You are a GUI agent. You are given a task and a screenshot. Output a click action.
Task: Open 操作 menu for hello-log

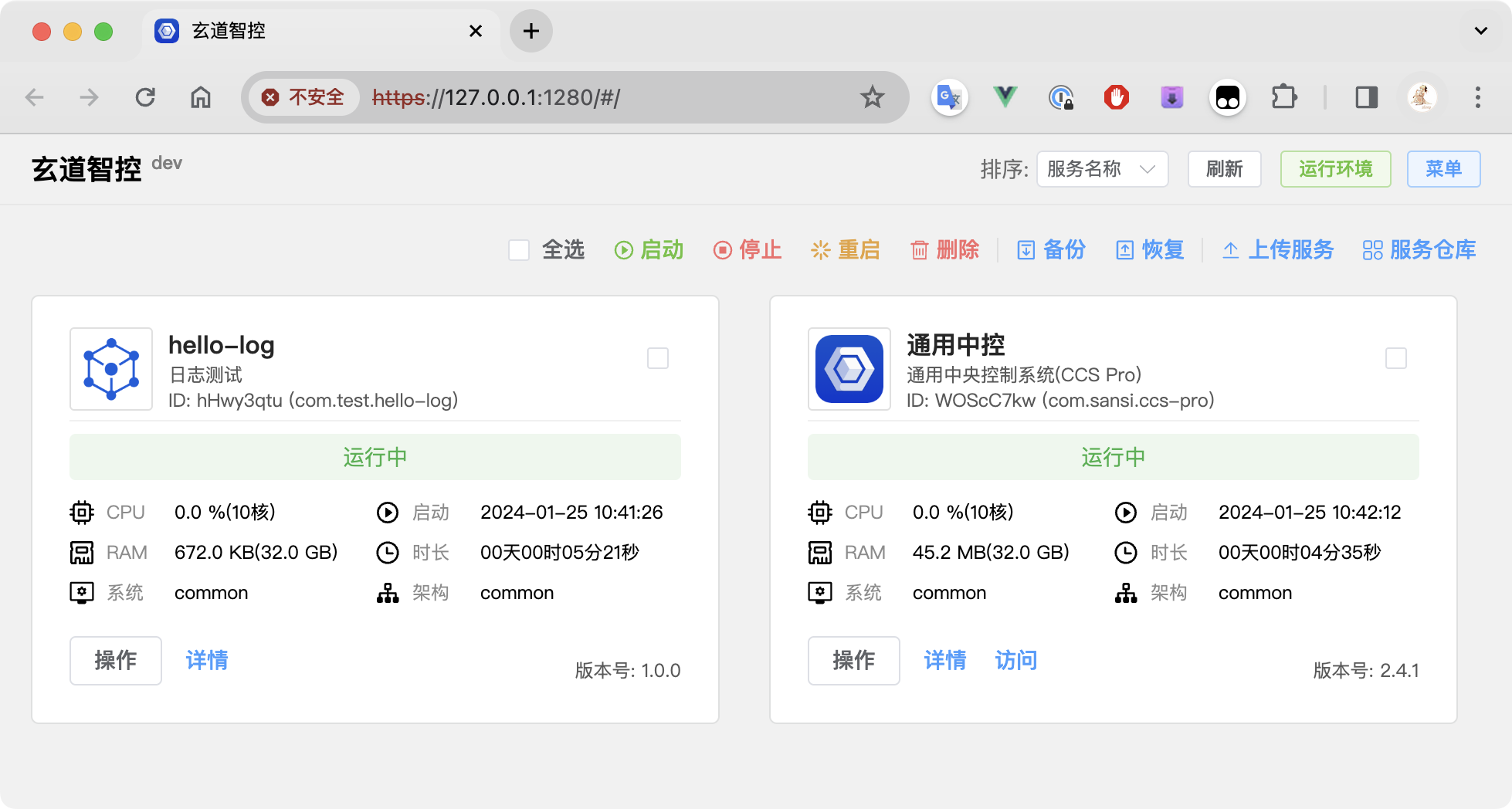tap(116, 661)
